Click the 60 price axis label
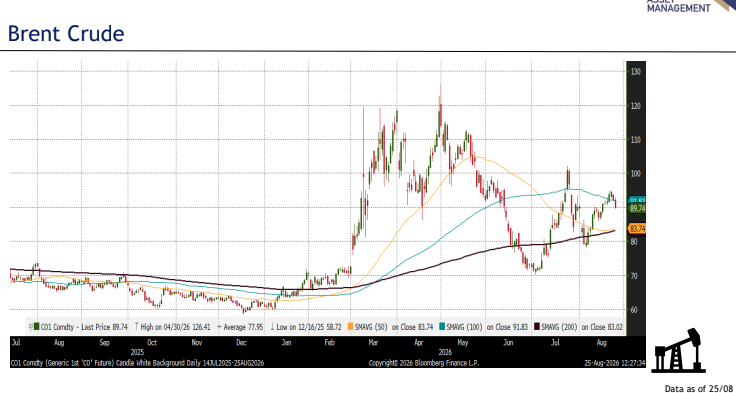 [x=634, y=309]
